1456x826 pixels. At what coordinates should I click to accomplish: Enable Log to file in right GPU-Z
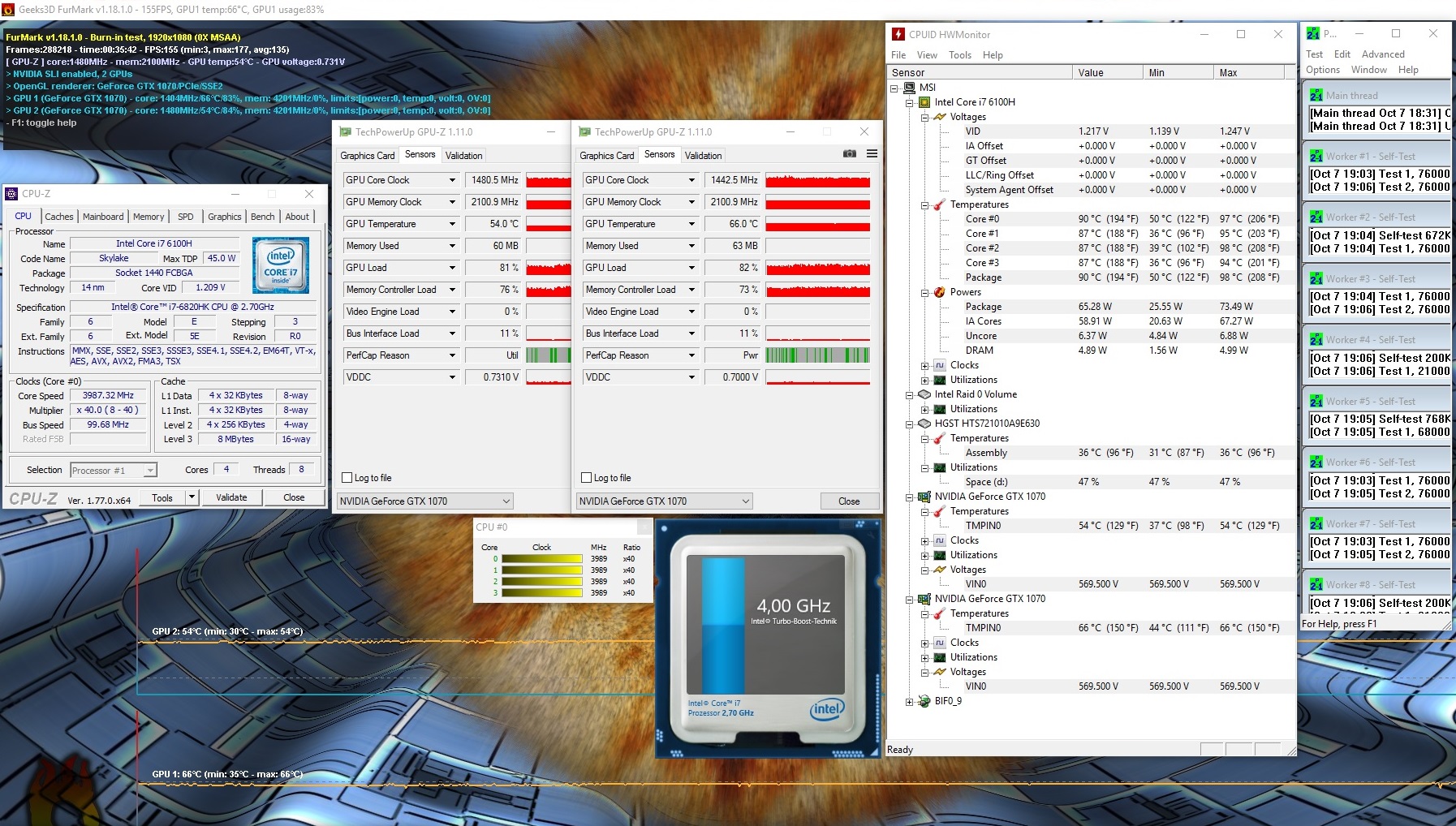(x=587, y=478)
